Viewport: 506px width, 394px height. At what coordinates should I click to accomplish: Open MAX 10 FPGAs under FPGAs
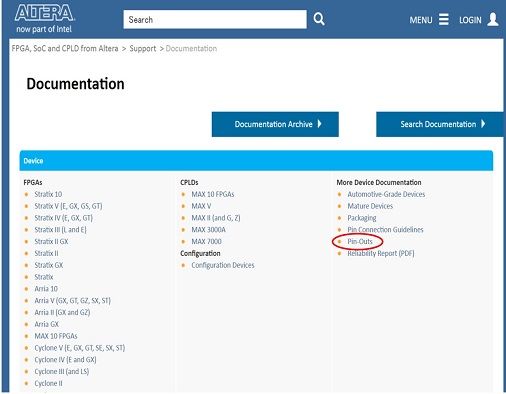coord(56,336)
